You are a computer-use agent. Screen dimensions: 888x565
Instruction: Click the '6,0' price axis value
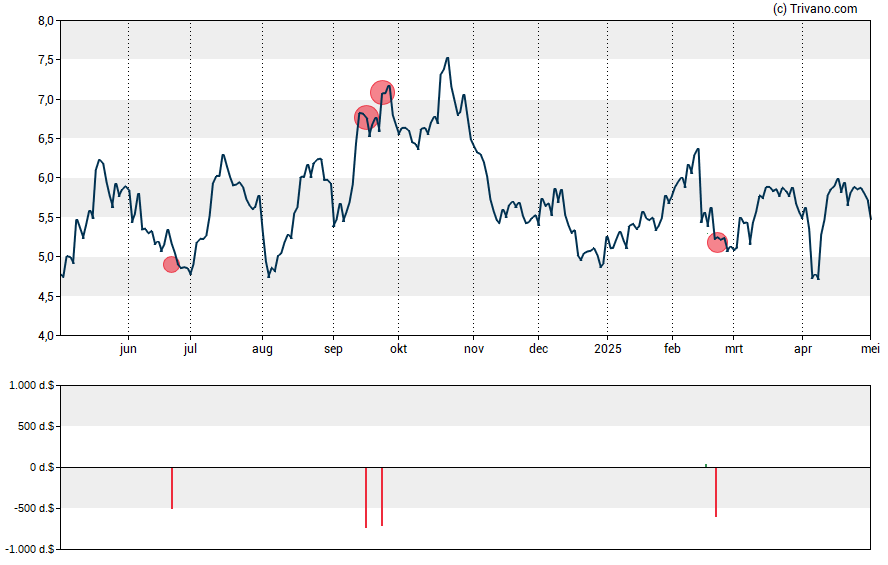46,178
